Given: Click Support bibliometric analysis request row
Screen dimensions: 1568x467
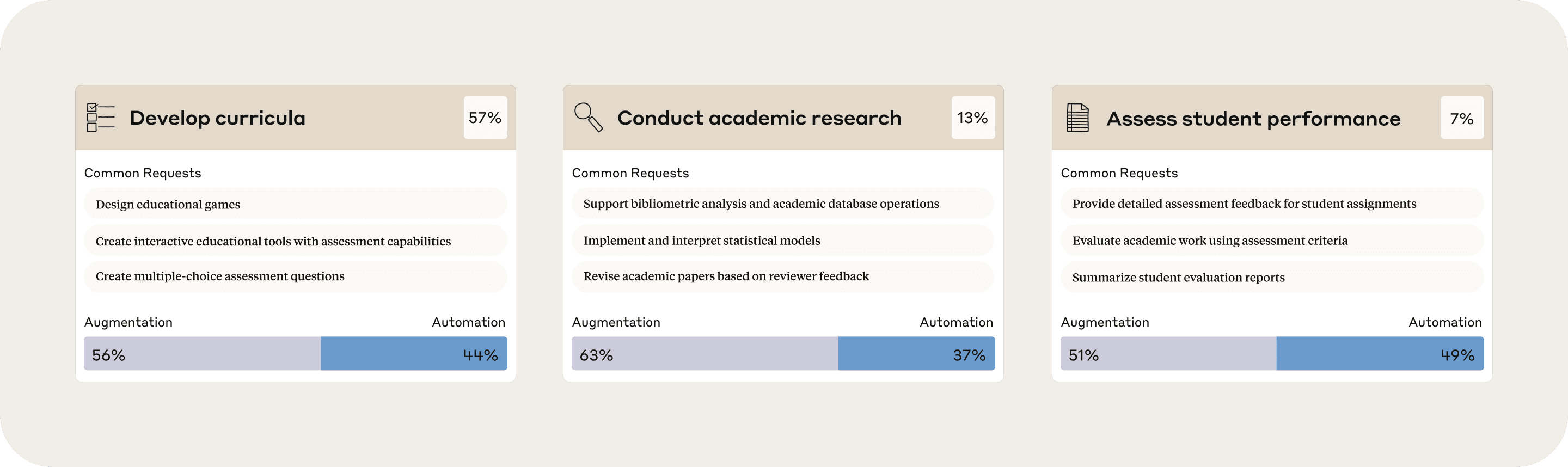Looking at the screenshot, I should coord(783,204).
